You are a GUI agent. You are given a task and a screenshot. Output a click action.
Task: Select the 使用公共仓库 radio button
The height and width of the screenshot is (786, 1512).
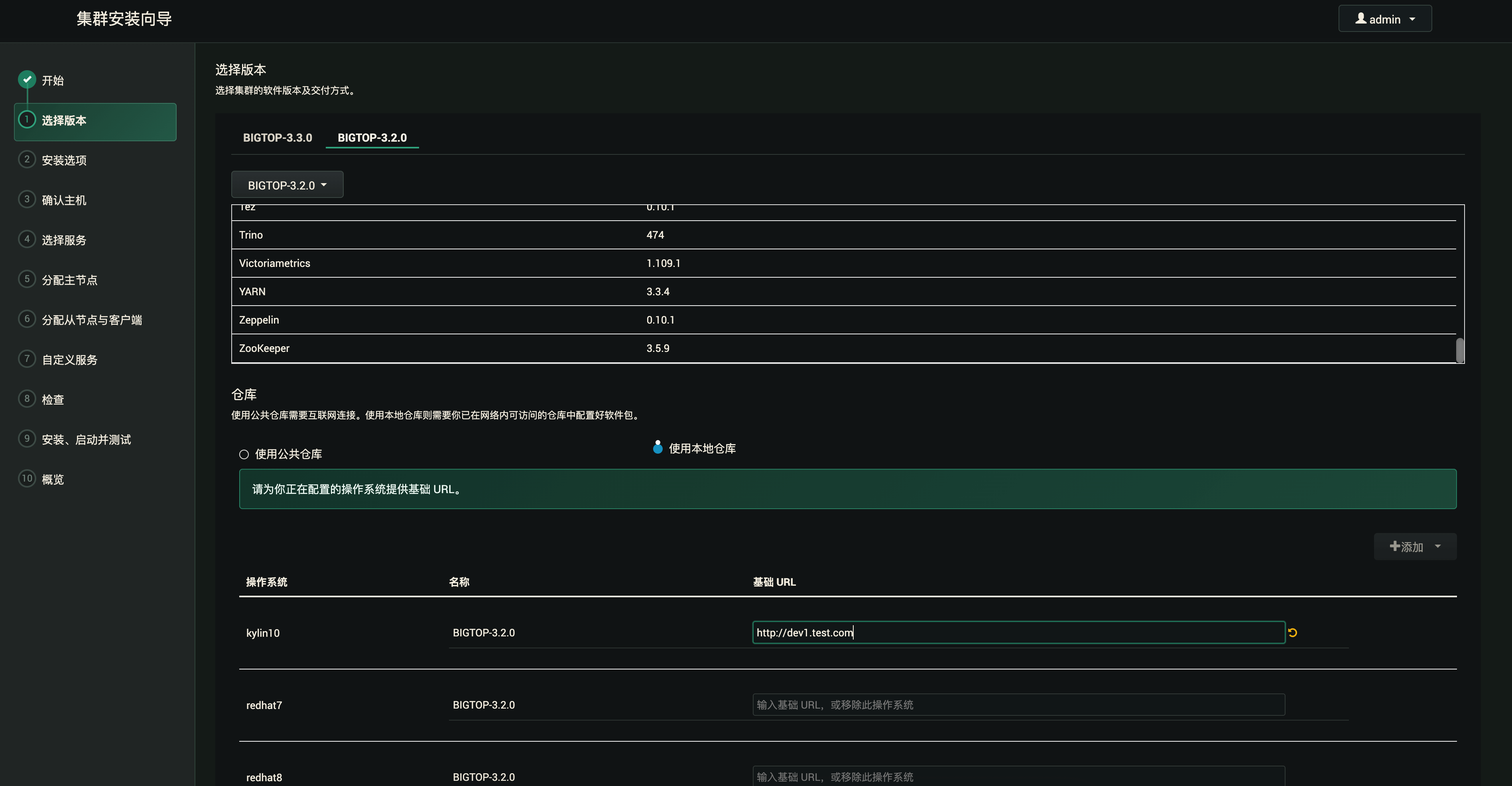click(244, 454)
